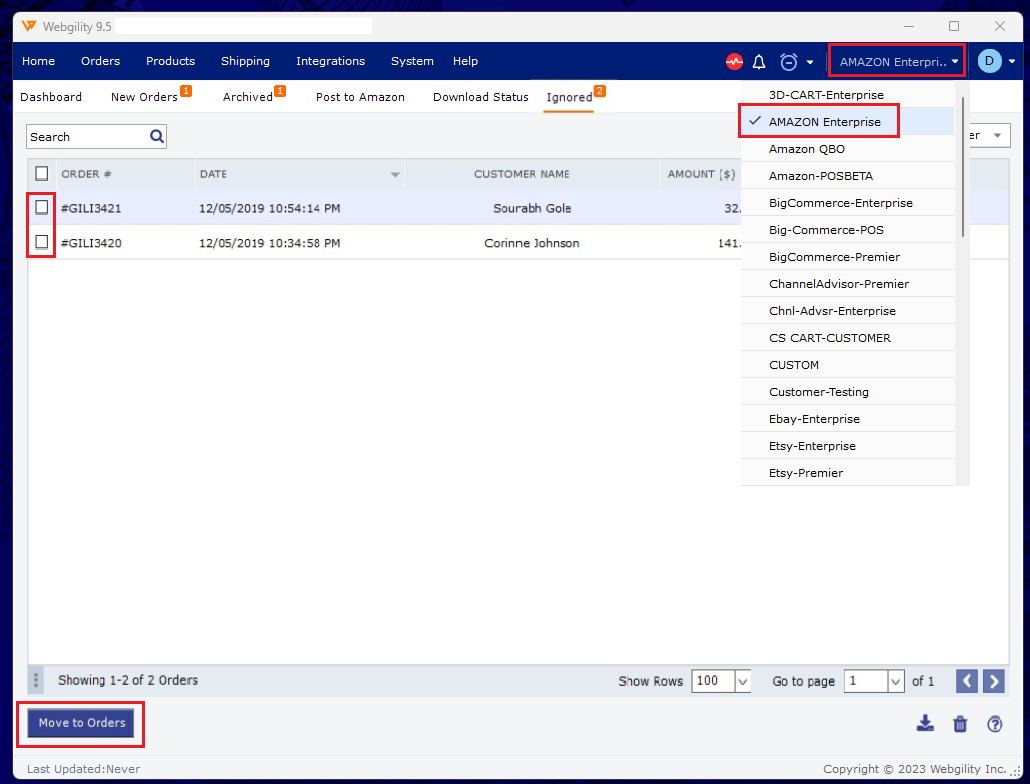Switch to the Archived tab
This screenshot has width=1030, height=784.
(248, 97)
